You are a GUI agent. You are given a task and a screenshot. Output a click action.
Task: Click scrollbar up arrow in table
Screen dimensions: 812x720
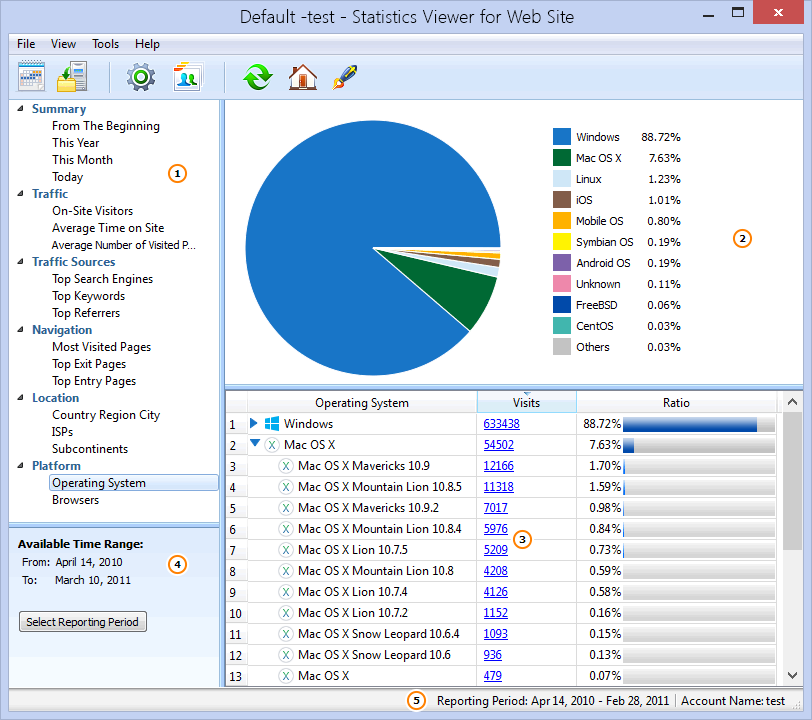pos(792,402)
